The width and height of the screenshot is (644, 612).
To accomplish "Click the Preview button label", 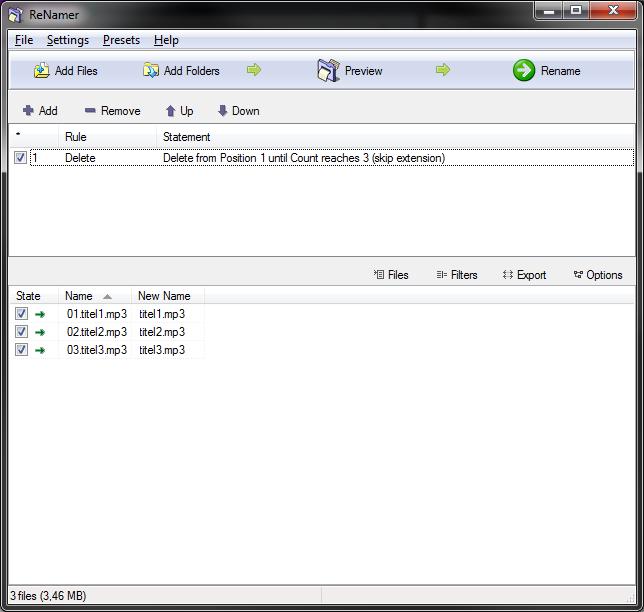I will (x=363, y=71).
